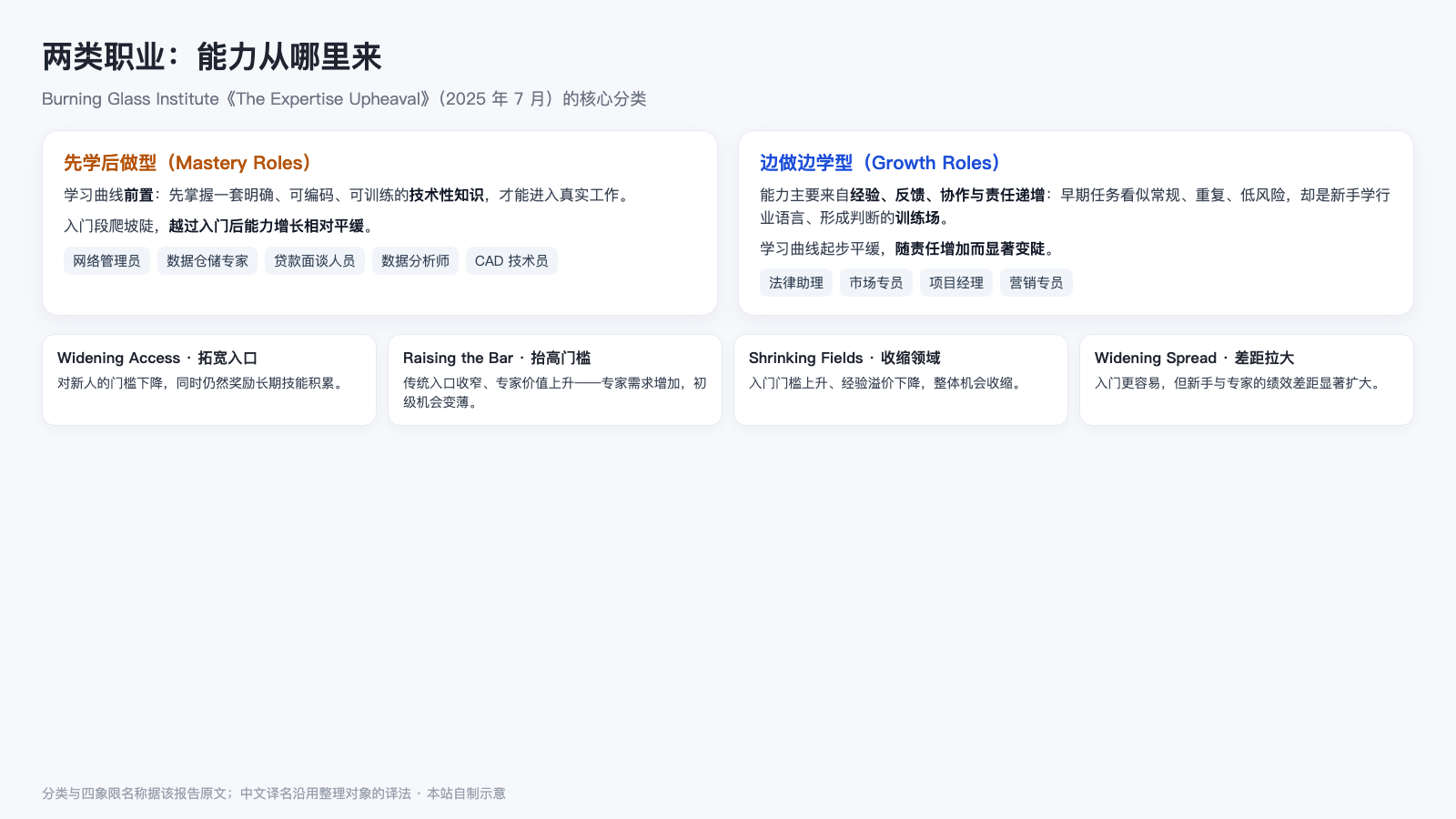Click the Widening Spread · 差距拉大 card title
The image size is (1456, 819).
click(1194, 359)
